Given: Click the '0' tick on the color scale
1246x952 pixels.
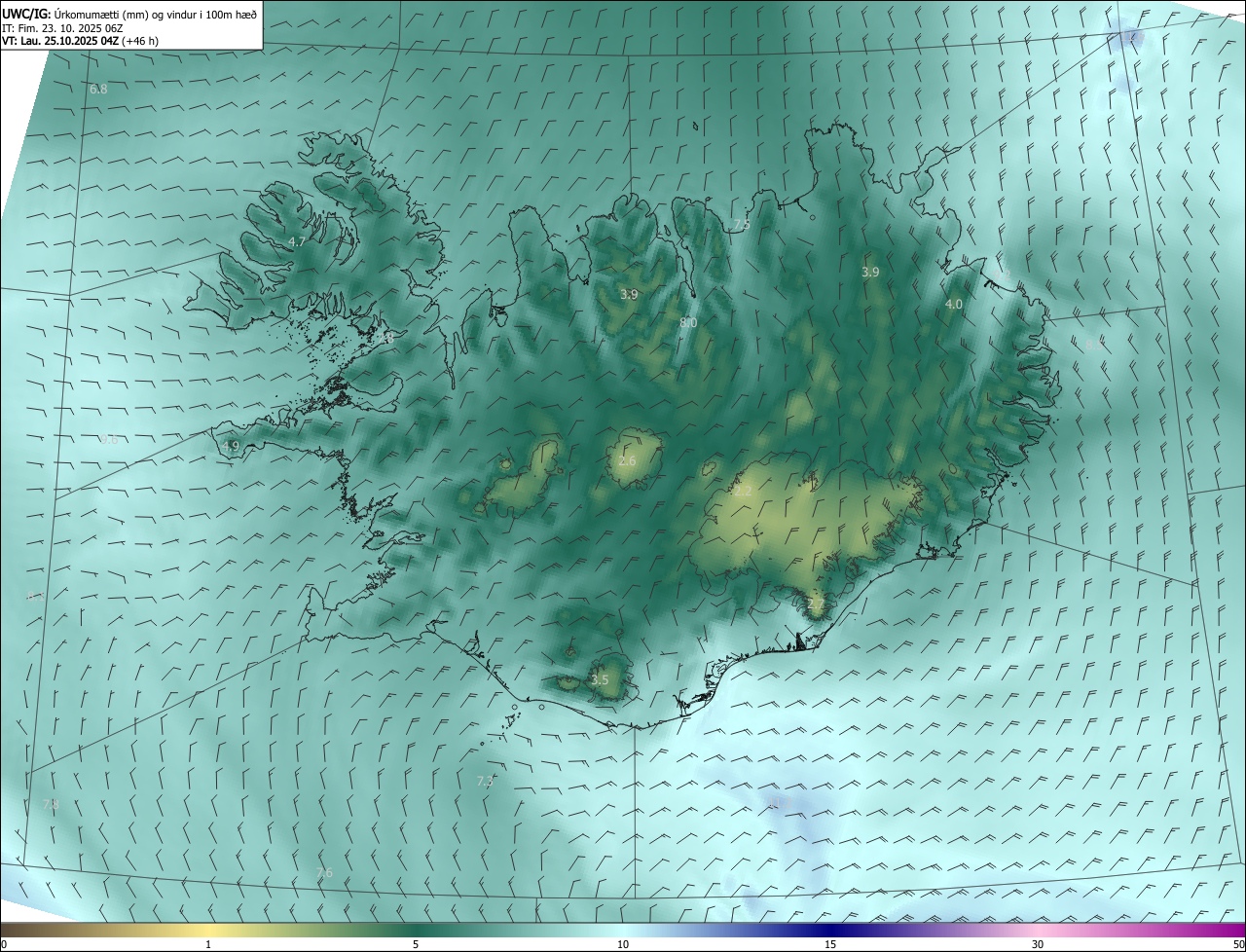Looking at the screenshot, I should pyautogui.click(x=4, y=945).
